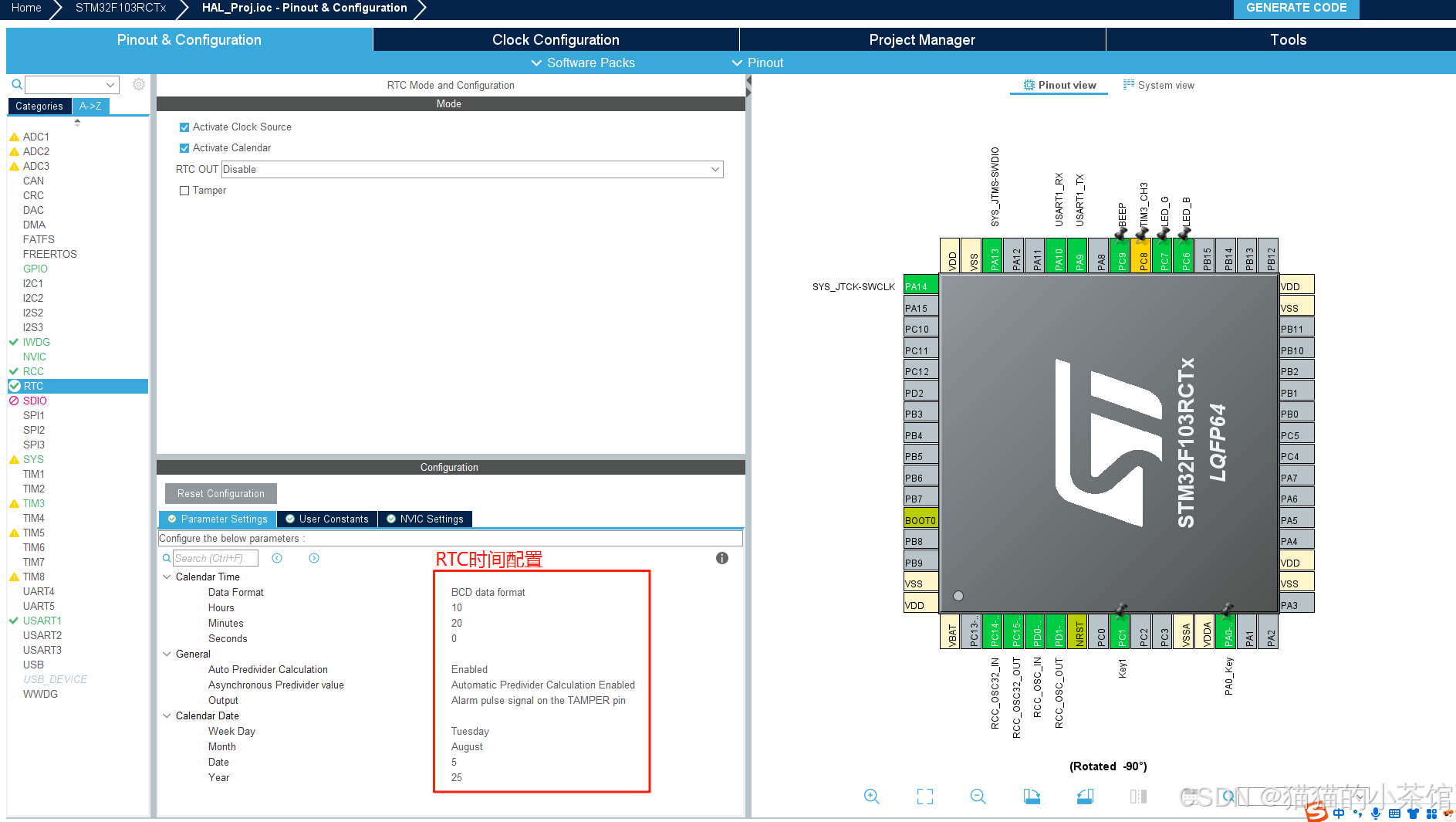The width and height of the screenshot is (1456, 822).
Task: Open the RTC OUT dropdown
Action: point(472,169)
